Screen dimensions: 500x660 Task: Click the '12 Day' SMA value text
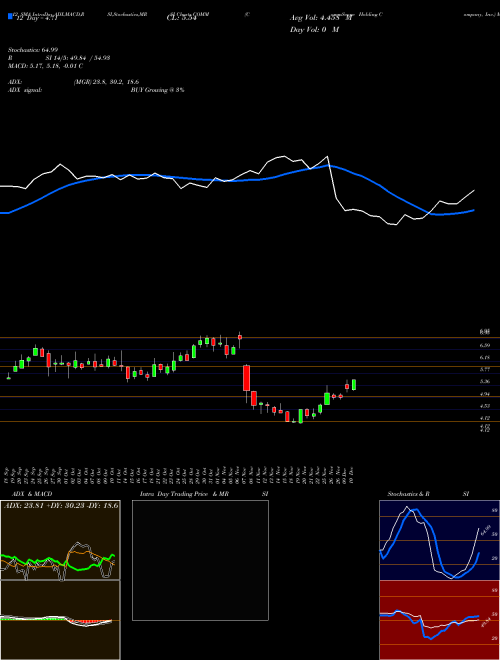point(36,19)
